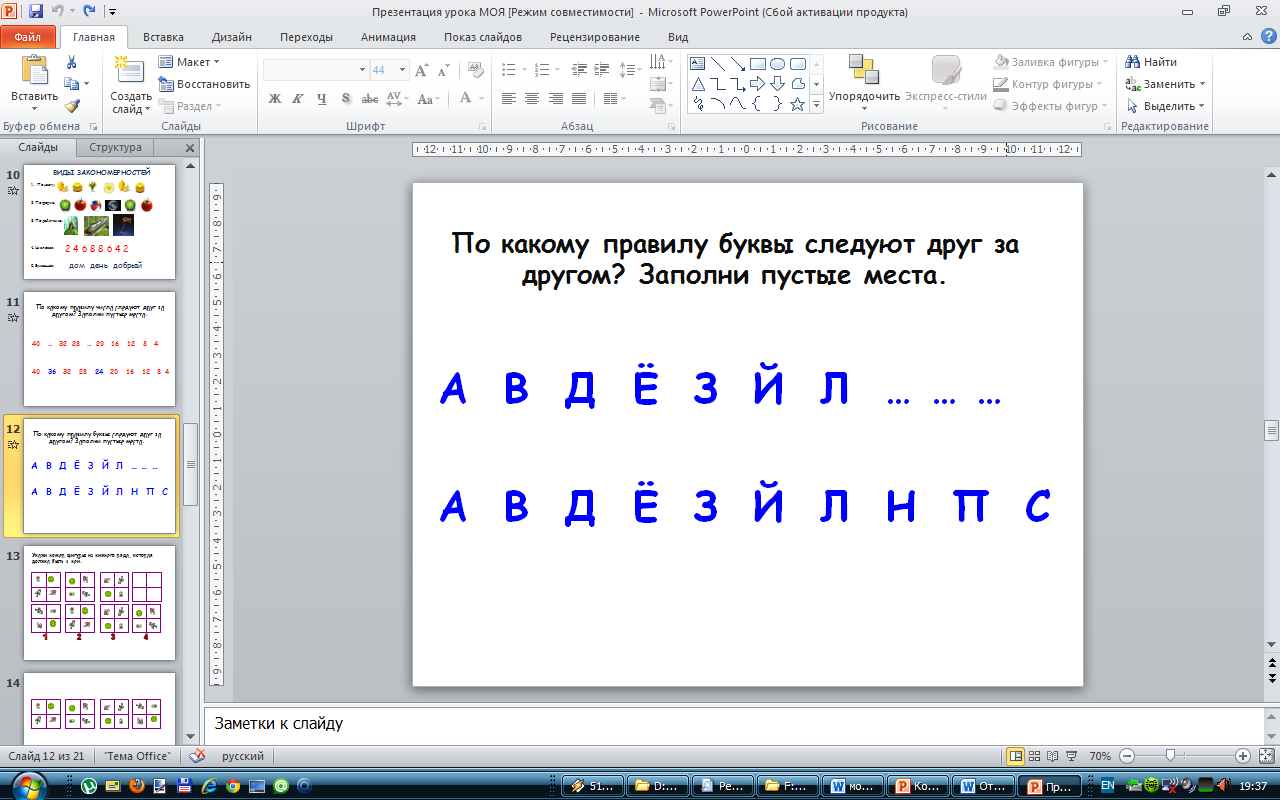The height and width of the screenshot is (800, 1280).
Task: Click the Восстановить reset button
Action: tap(204, 84)
